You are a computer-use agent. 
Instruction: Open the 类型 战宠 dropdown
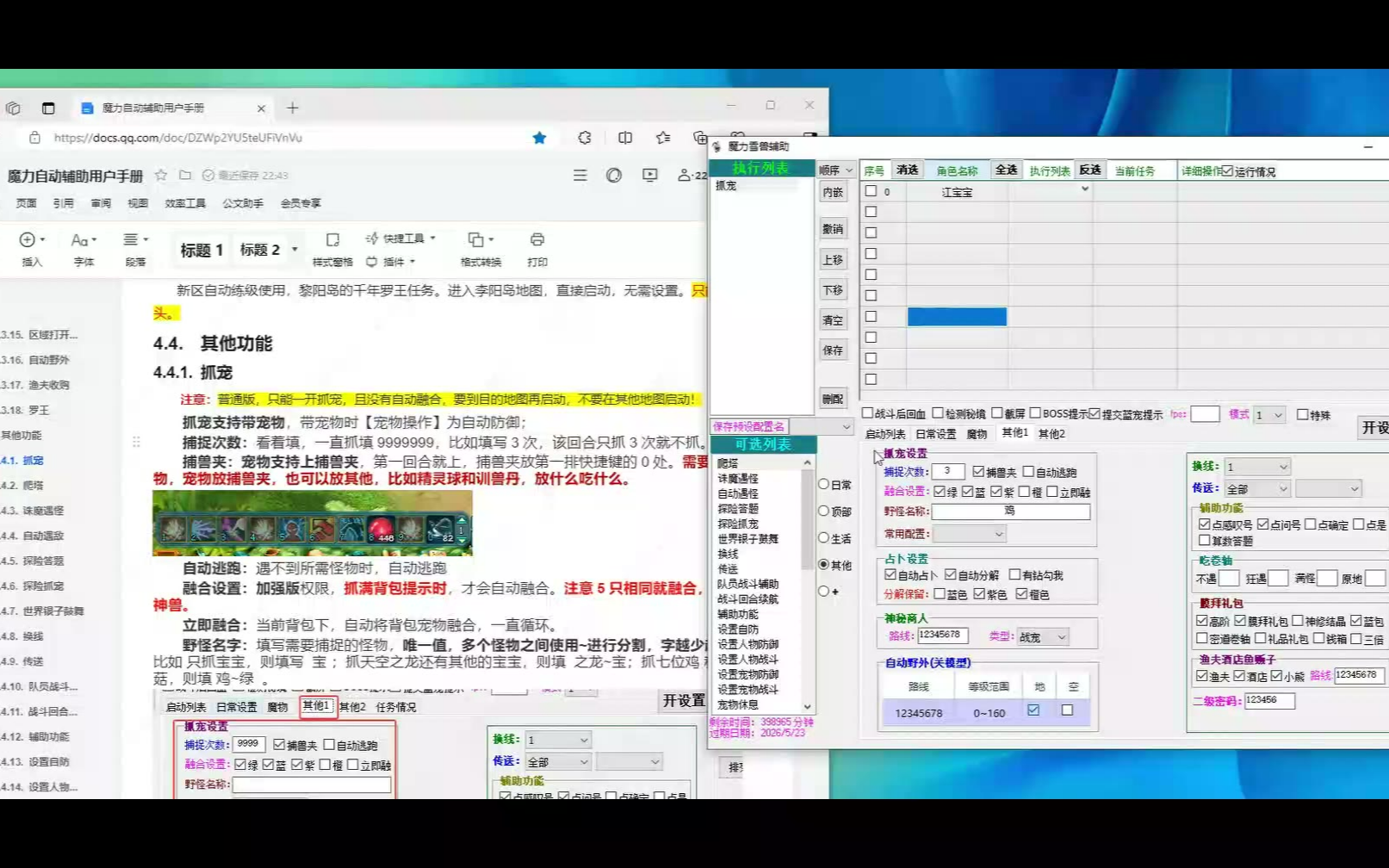pyautogui.click(x=1061, y=637)
